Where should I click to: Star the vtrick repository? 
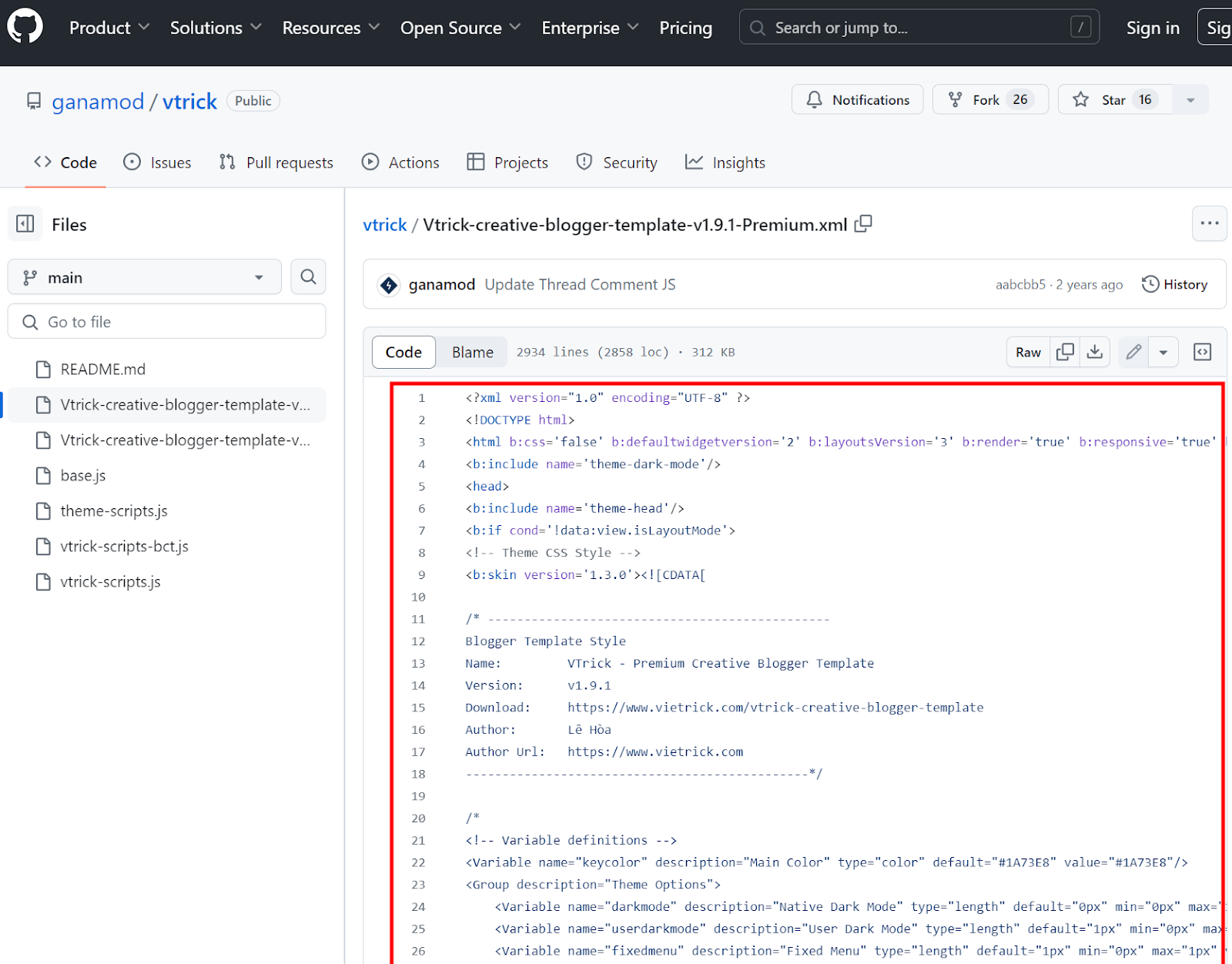1115,99
